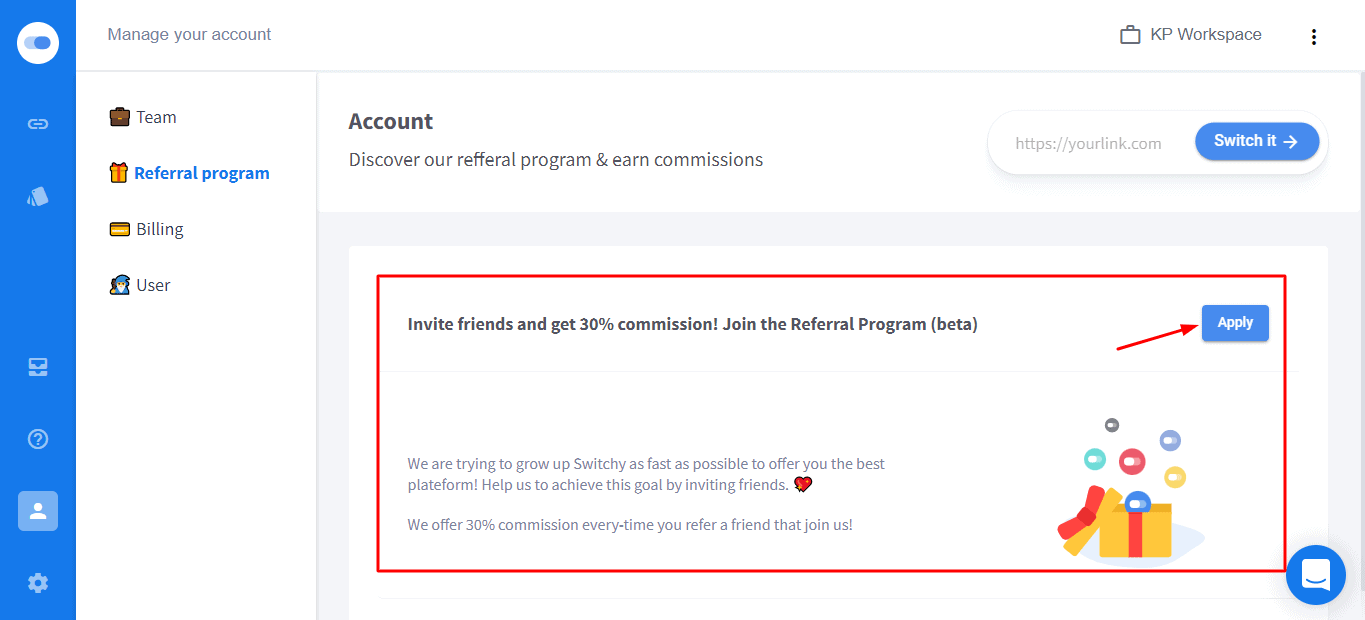Open the User settings section

153,285
